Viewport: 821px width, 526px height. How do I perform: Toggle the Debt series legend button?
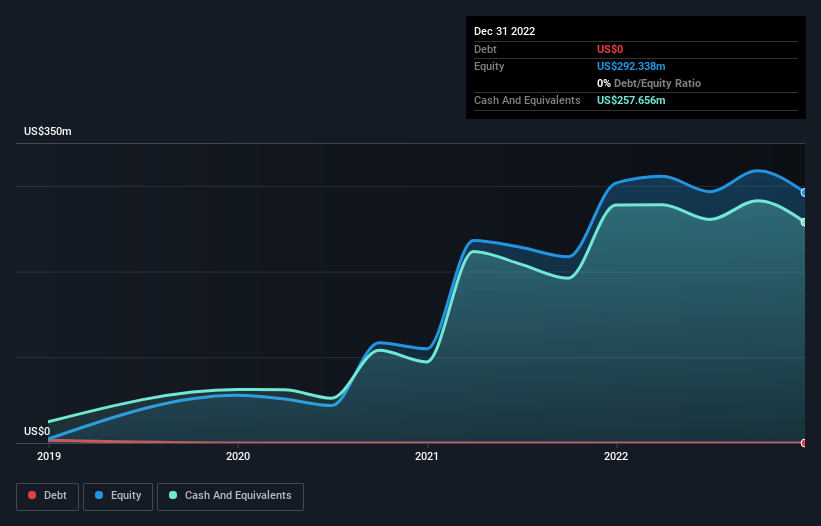click(47, 496)
